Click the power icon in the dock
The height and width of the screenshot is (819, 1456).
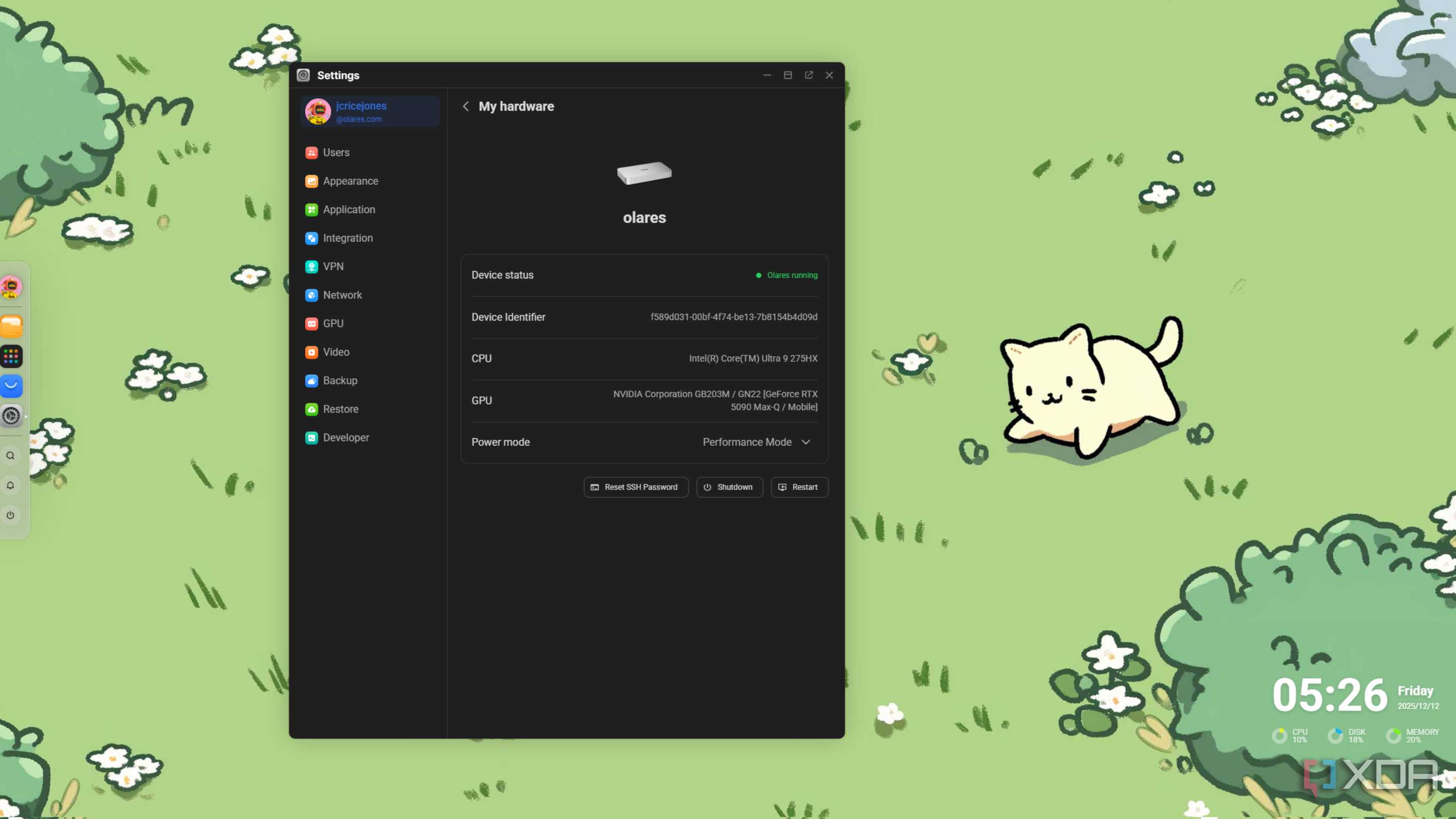point(10,515)
